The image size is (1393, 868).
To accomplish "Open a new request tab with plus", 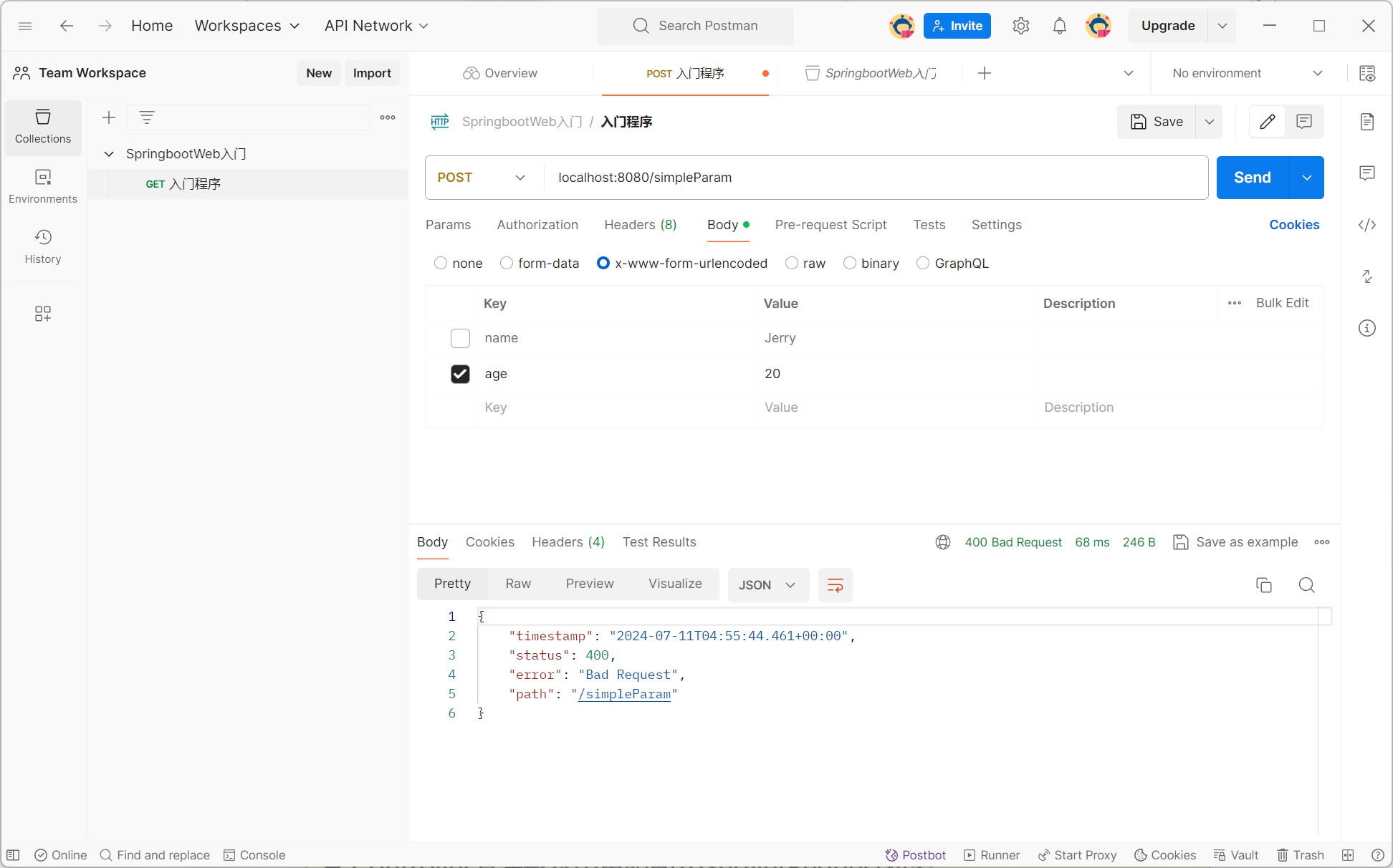I will (x=985, y=73).
